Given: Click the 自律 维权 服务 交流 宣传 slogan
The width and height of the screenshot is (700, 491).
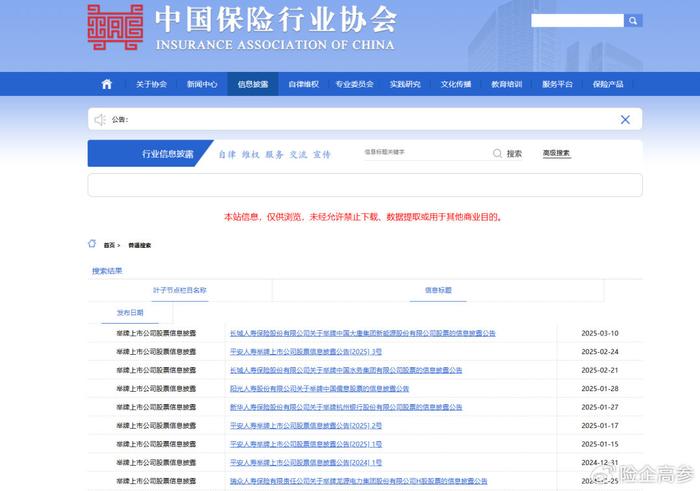Looking at the screenshot, I should tap(274, 154).
